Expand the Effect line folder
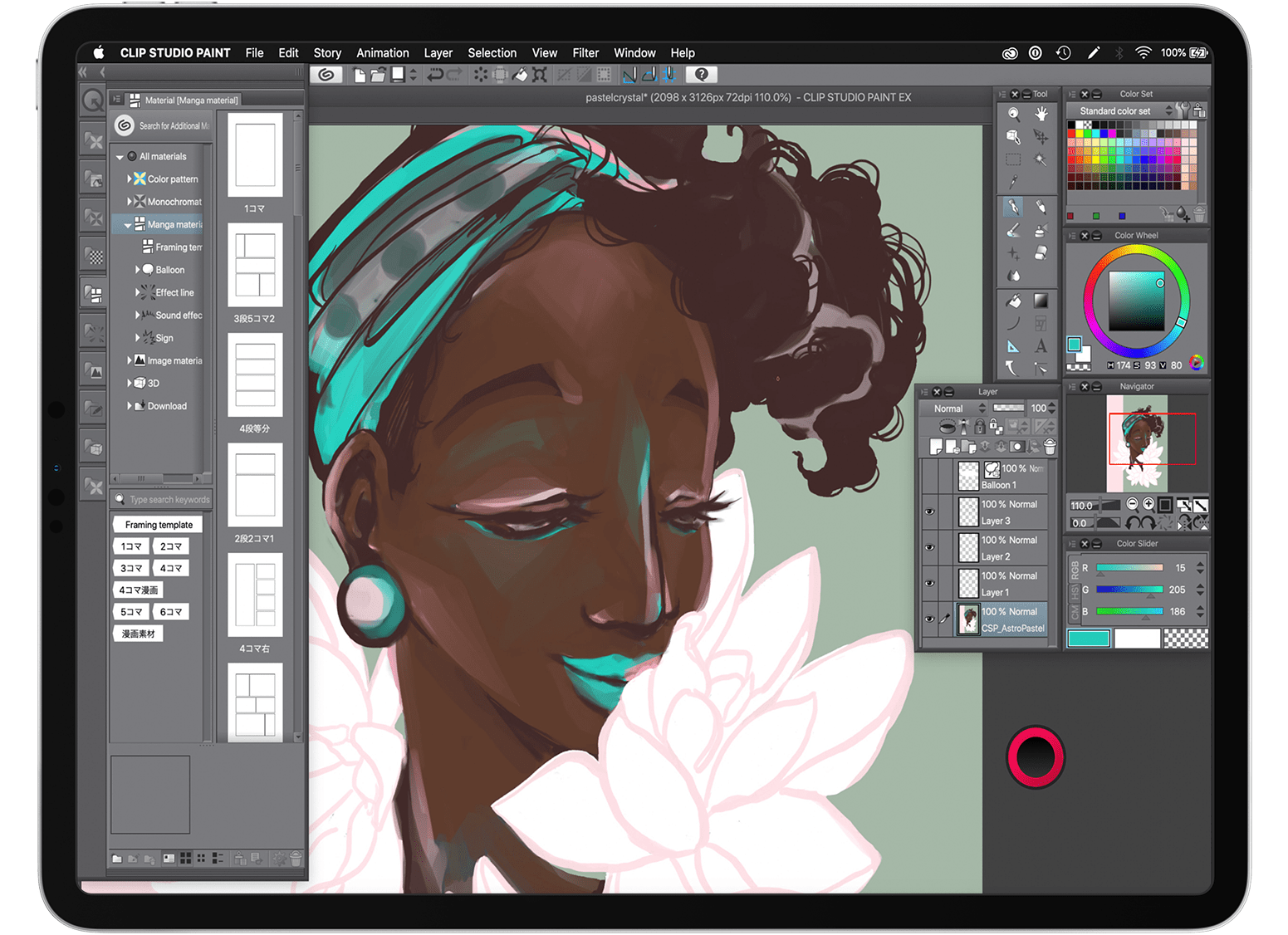Screen dimensions: 1288x935 [138, 292]
